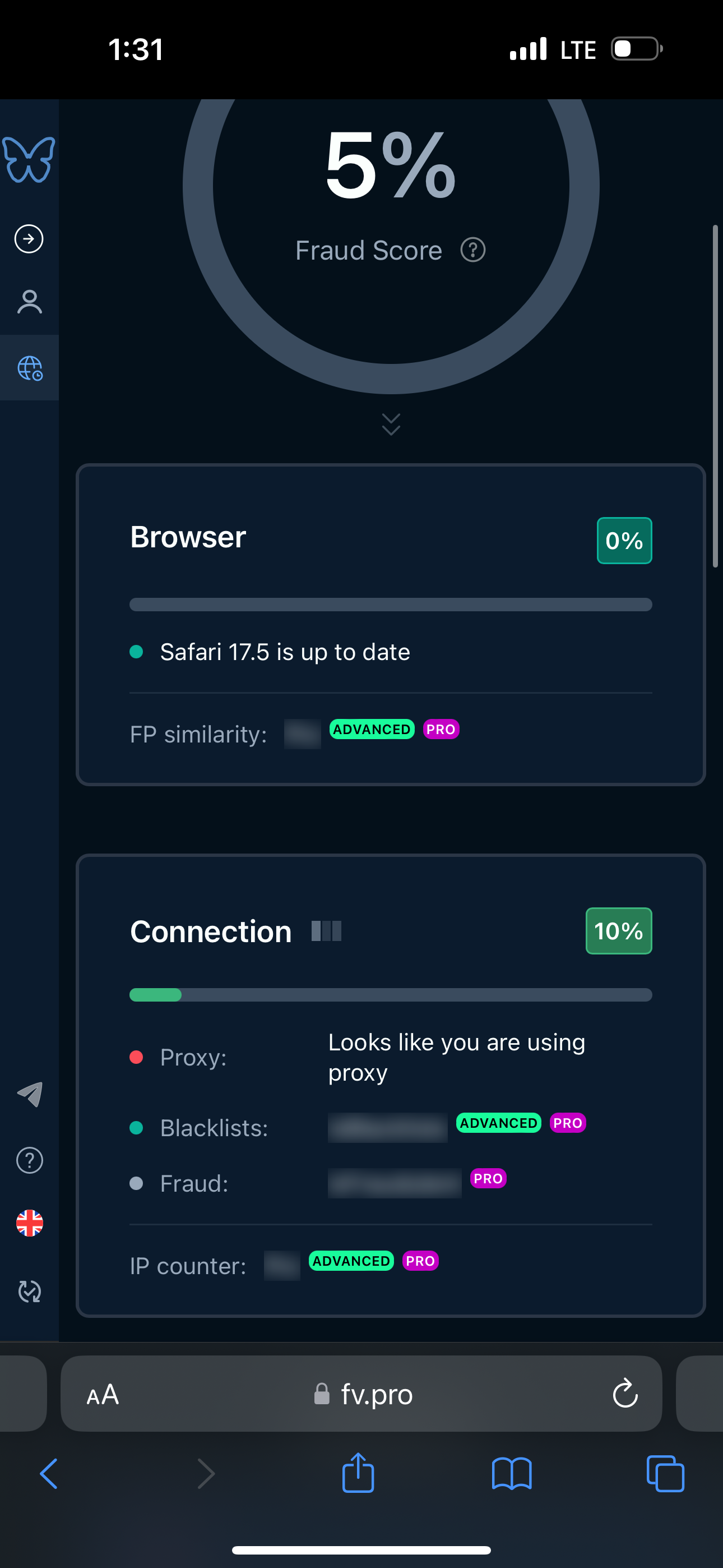Expand details with double chevron arrow

[391, 425]
